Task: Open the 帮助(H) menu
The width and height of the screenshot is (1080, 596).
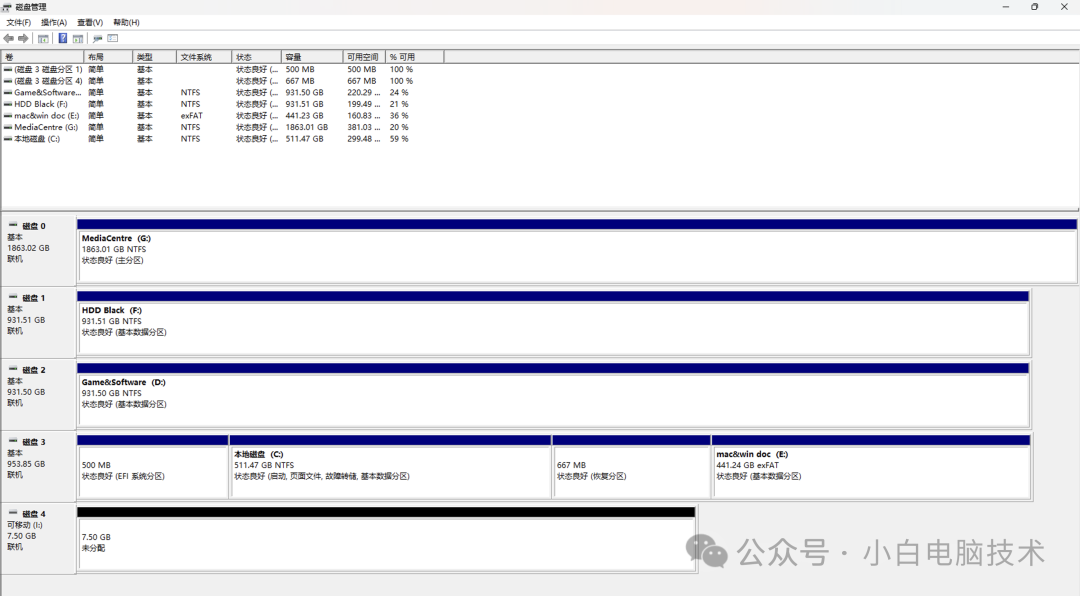Action: (126, 23)
